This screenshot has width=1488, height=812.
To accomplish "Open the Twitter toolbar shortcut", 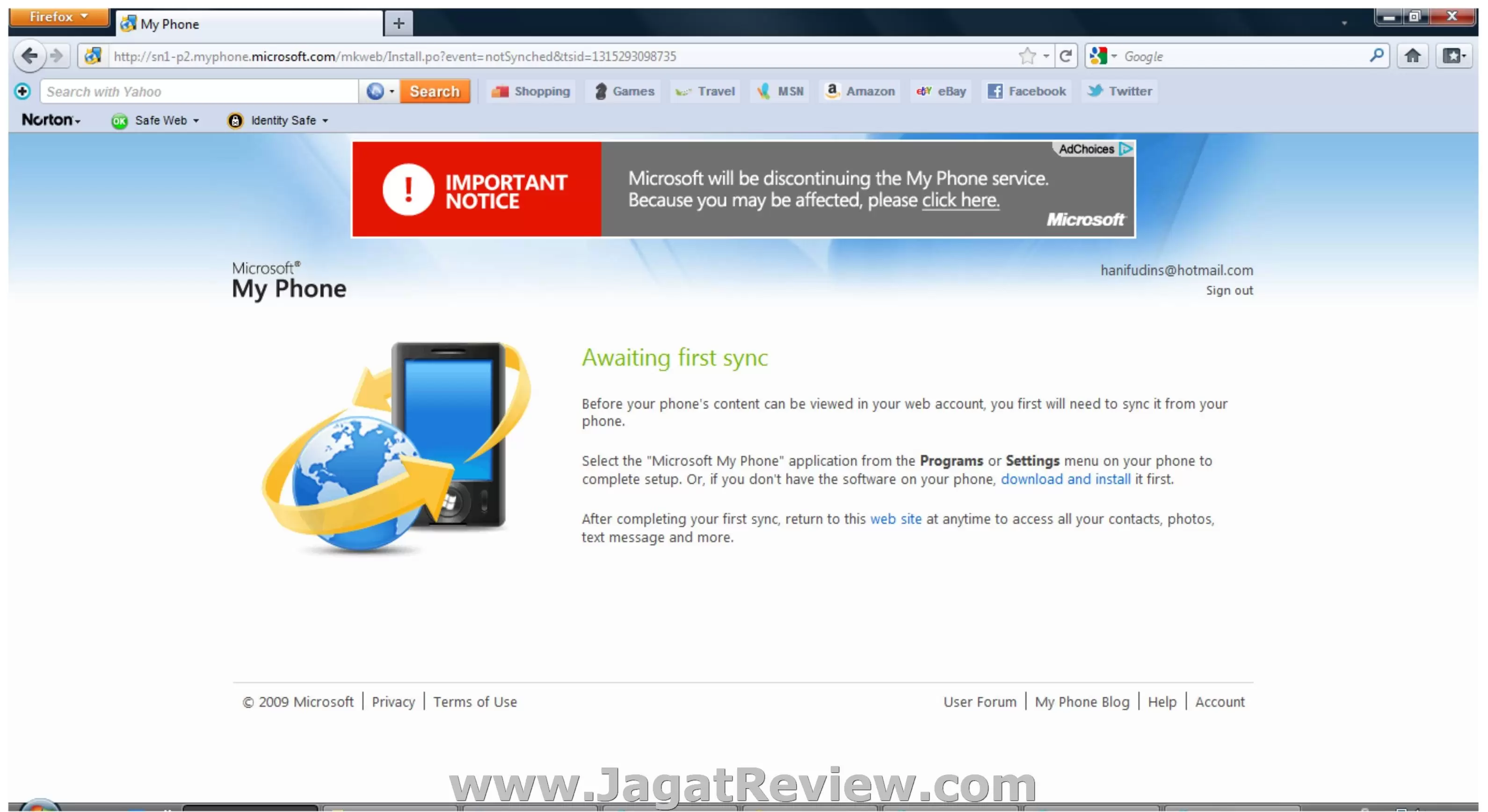I will [x=1120, y=91].
